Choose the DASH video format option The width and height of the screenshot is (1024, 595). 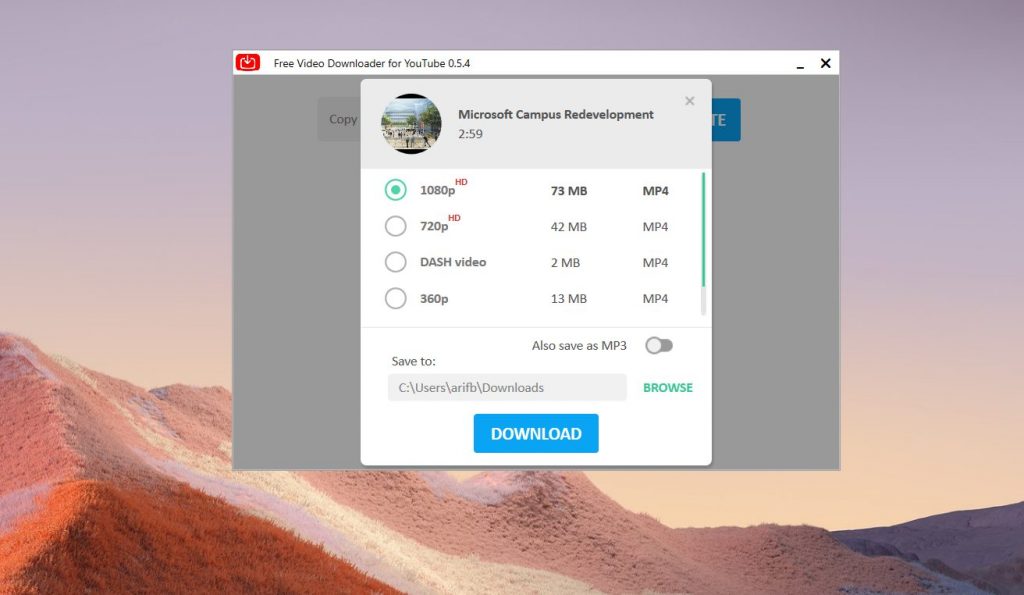coord(395,262)
